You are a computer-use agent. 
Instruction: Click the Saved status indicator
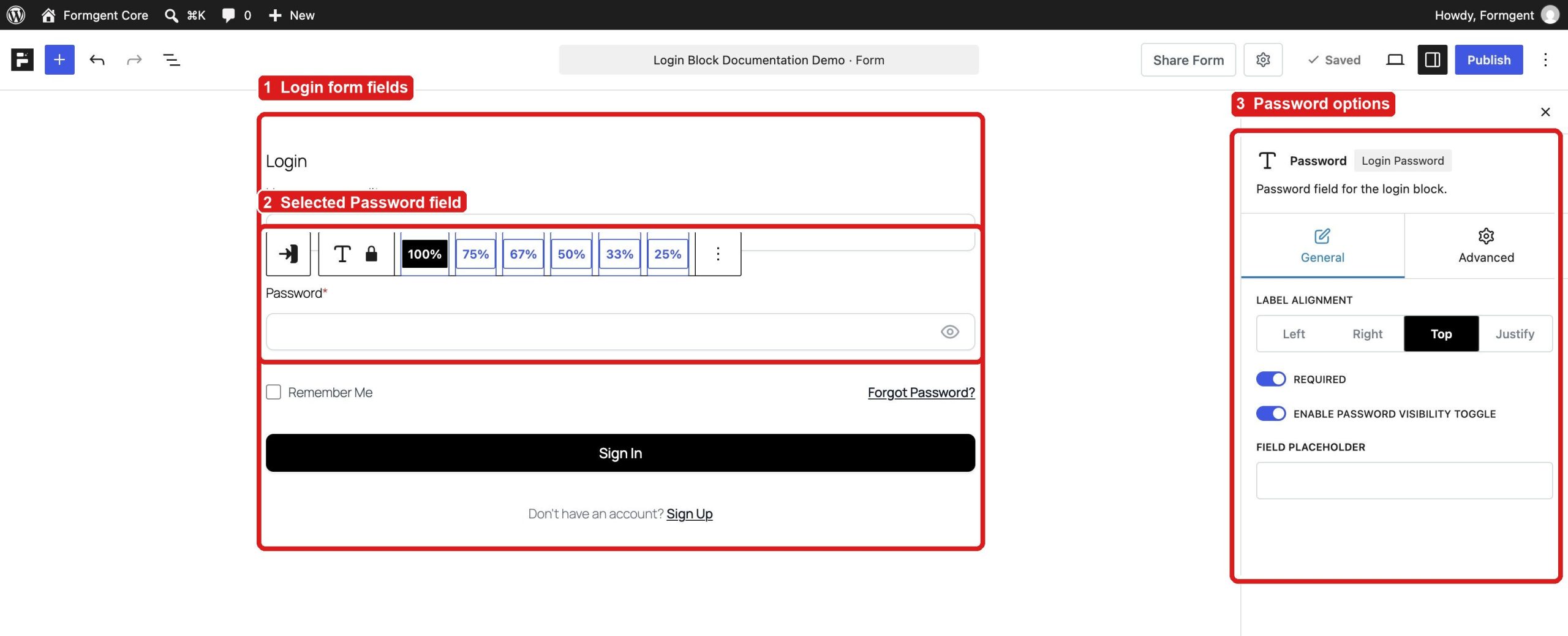(1334, 59)
